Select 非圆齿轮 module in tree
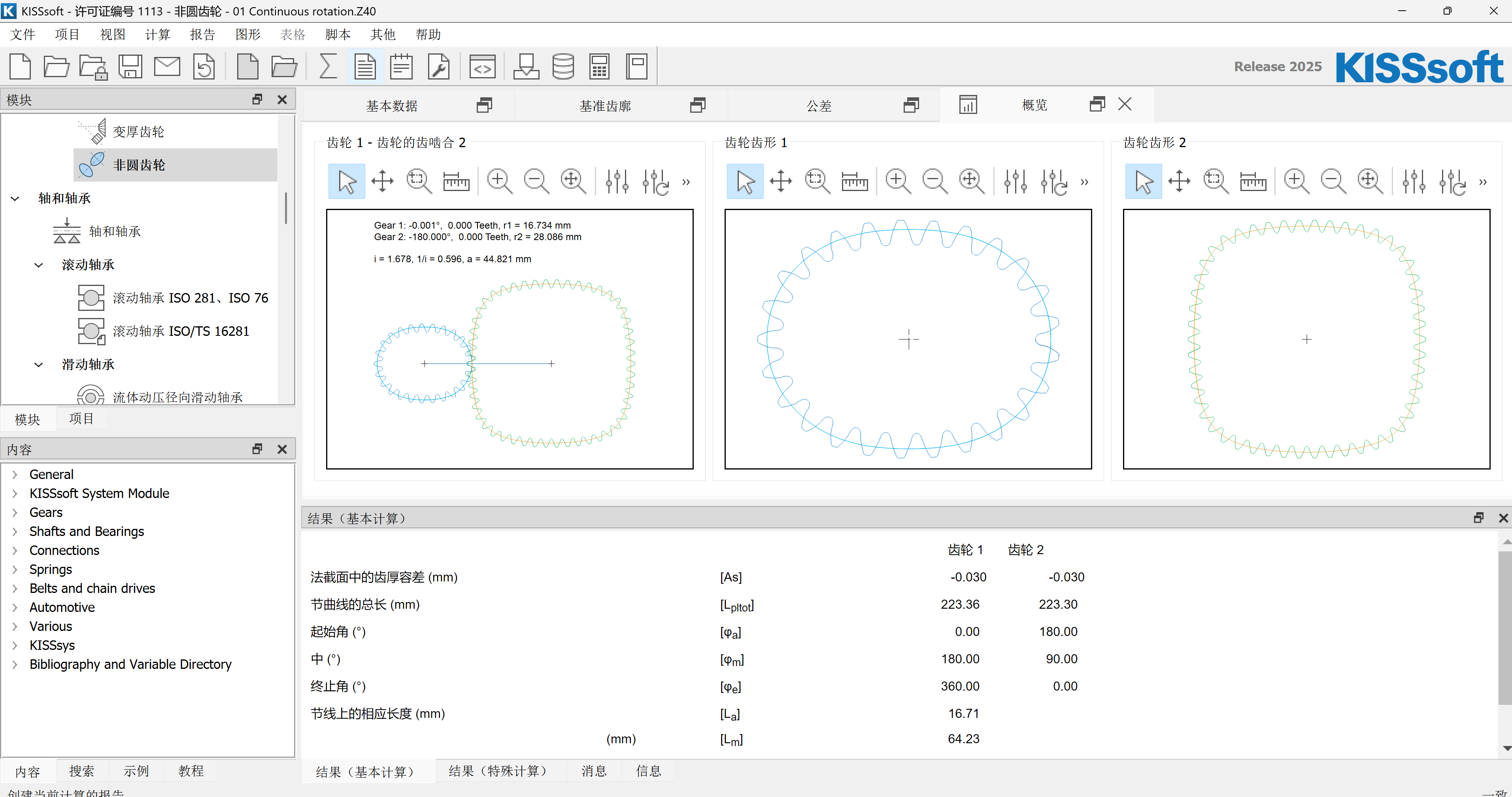1512x797 pixels. coord(175,165)
